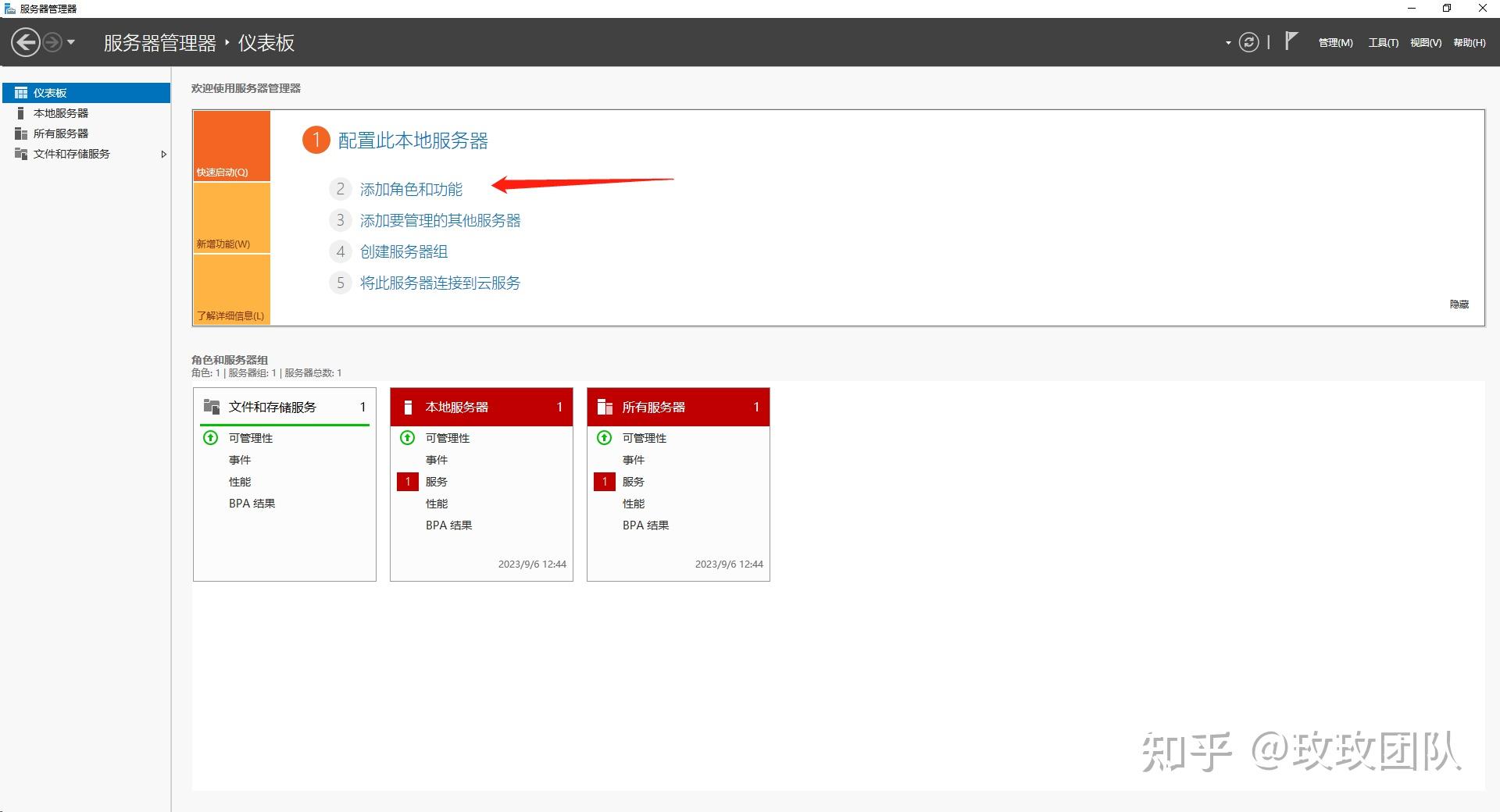This screenshot has height=812, width=1500.
Task: Click the refresh icon in the title bar
Action: 1248,42
